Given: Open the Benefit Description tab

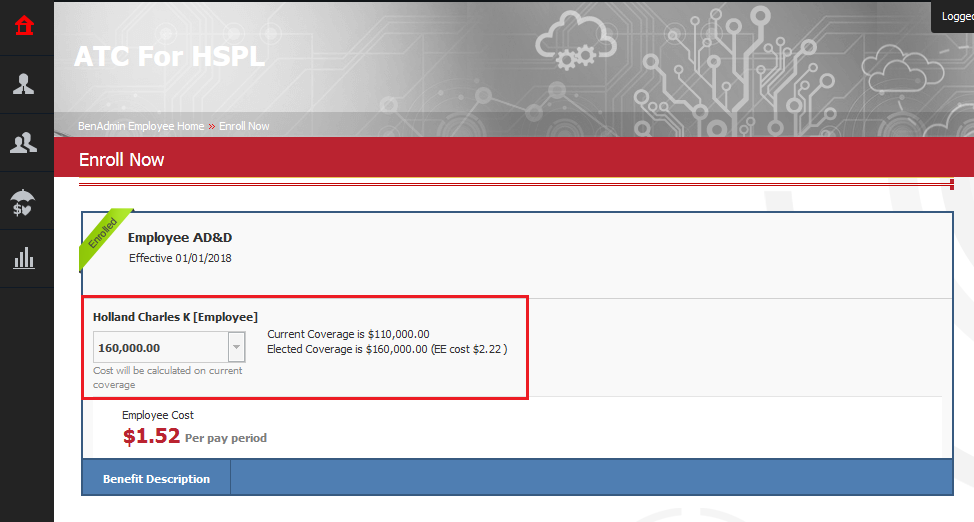Looking at the screenshot, I should (x=156, y=479).
